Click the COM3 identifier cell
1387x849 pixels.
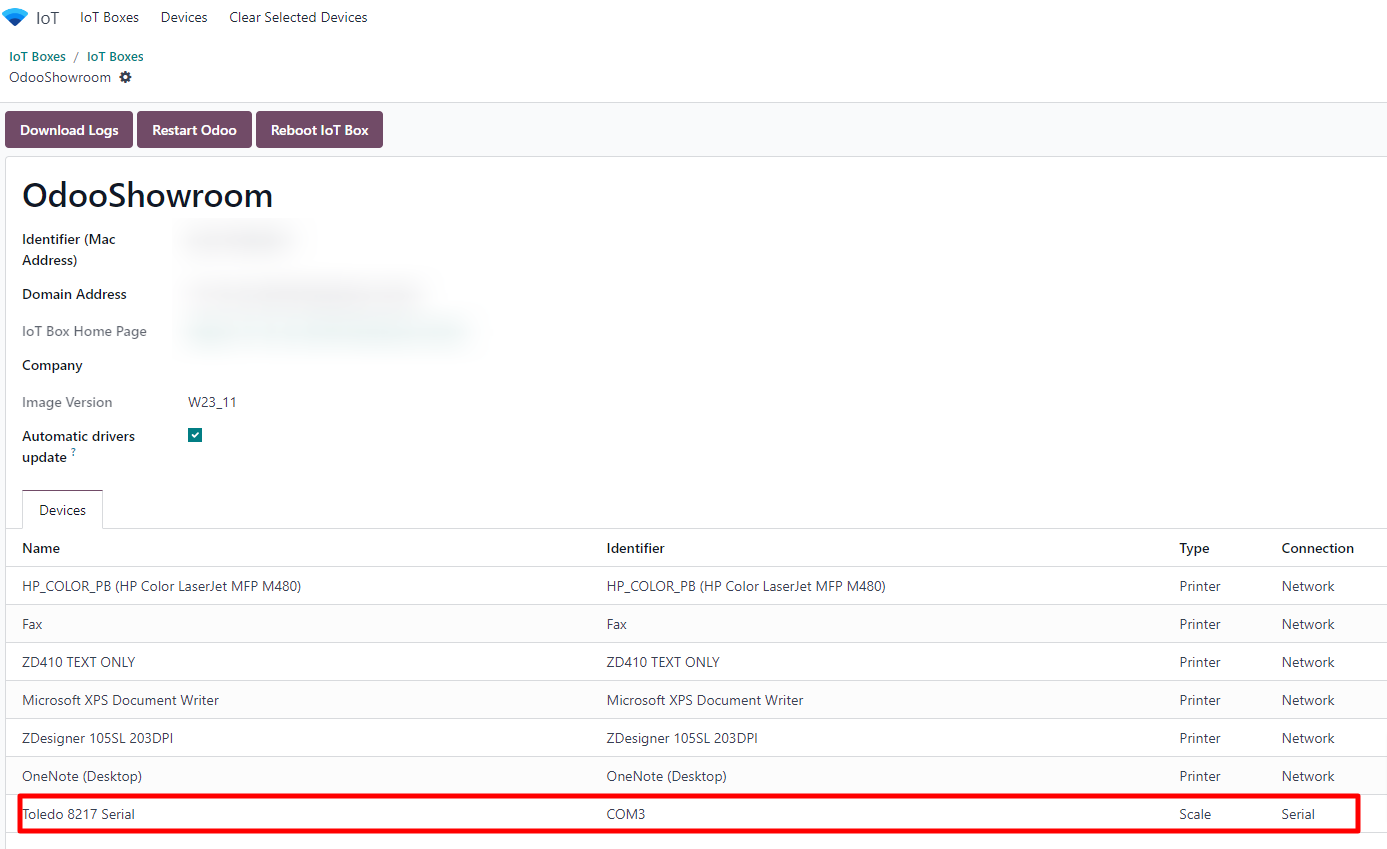point(626,814)
